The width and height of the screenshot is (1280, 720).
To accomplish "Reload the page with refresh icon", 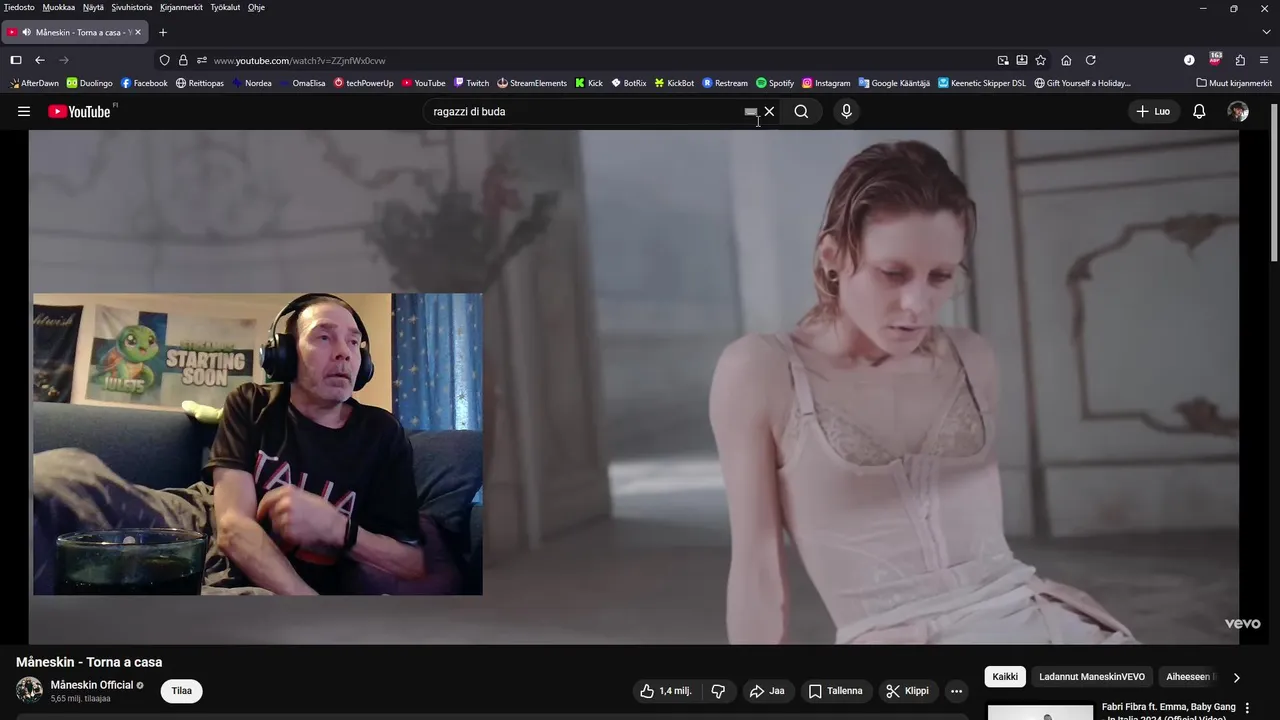I will pyautogui.click(x=1091, y=60).
